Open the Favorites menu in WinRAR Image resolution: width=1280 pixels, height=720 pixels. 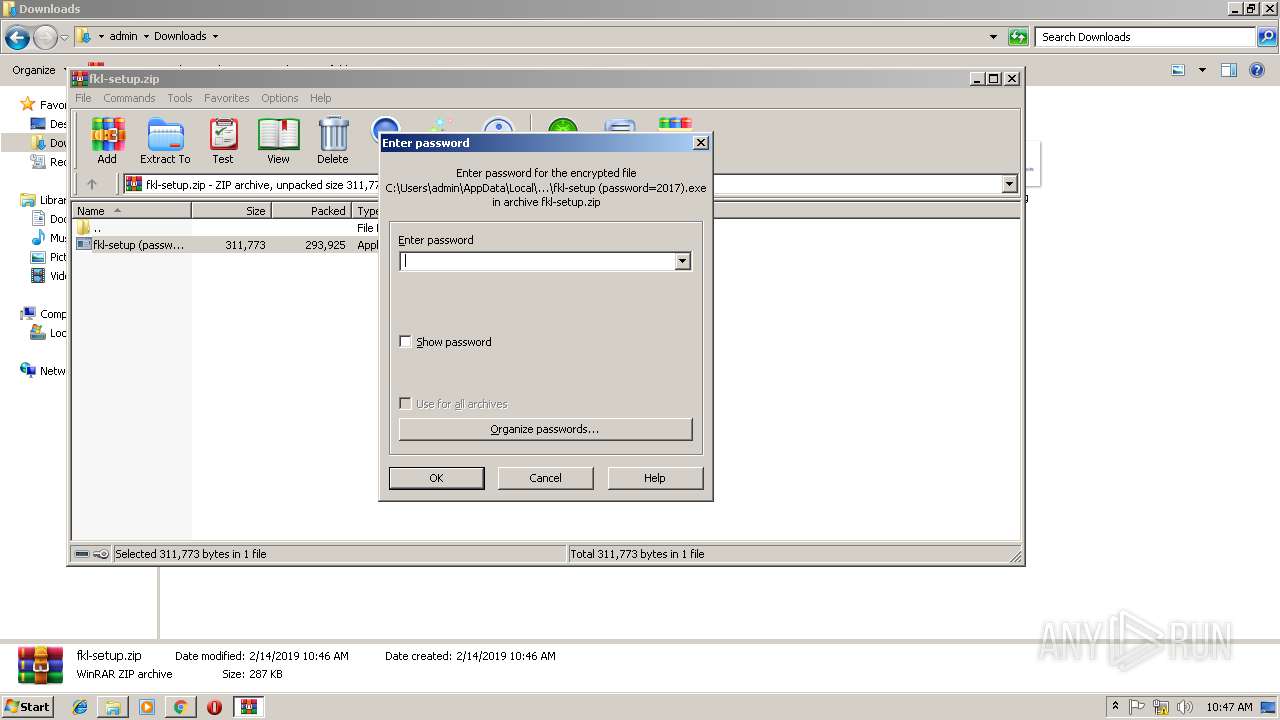(227, 98)
